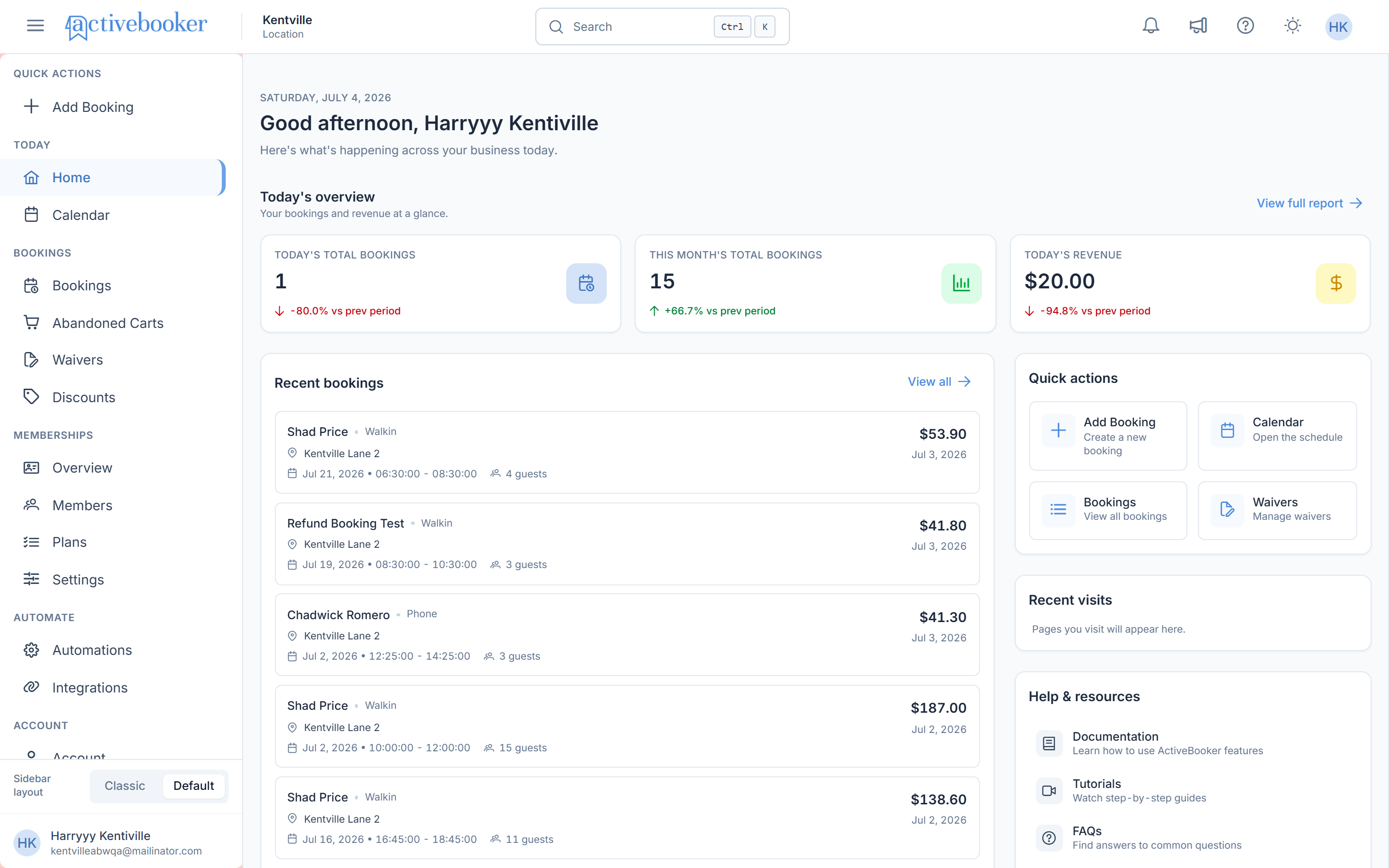Image resolution: width=1389 pixels, height=868 pixels.
Task: Open Discounts in the sidebar
Action: [112, 397]
